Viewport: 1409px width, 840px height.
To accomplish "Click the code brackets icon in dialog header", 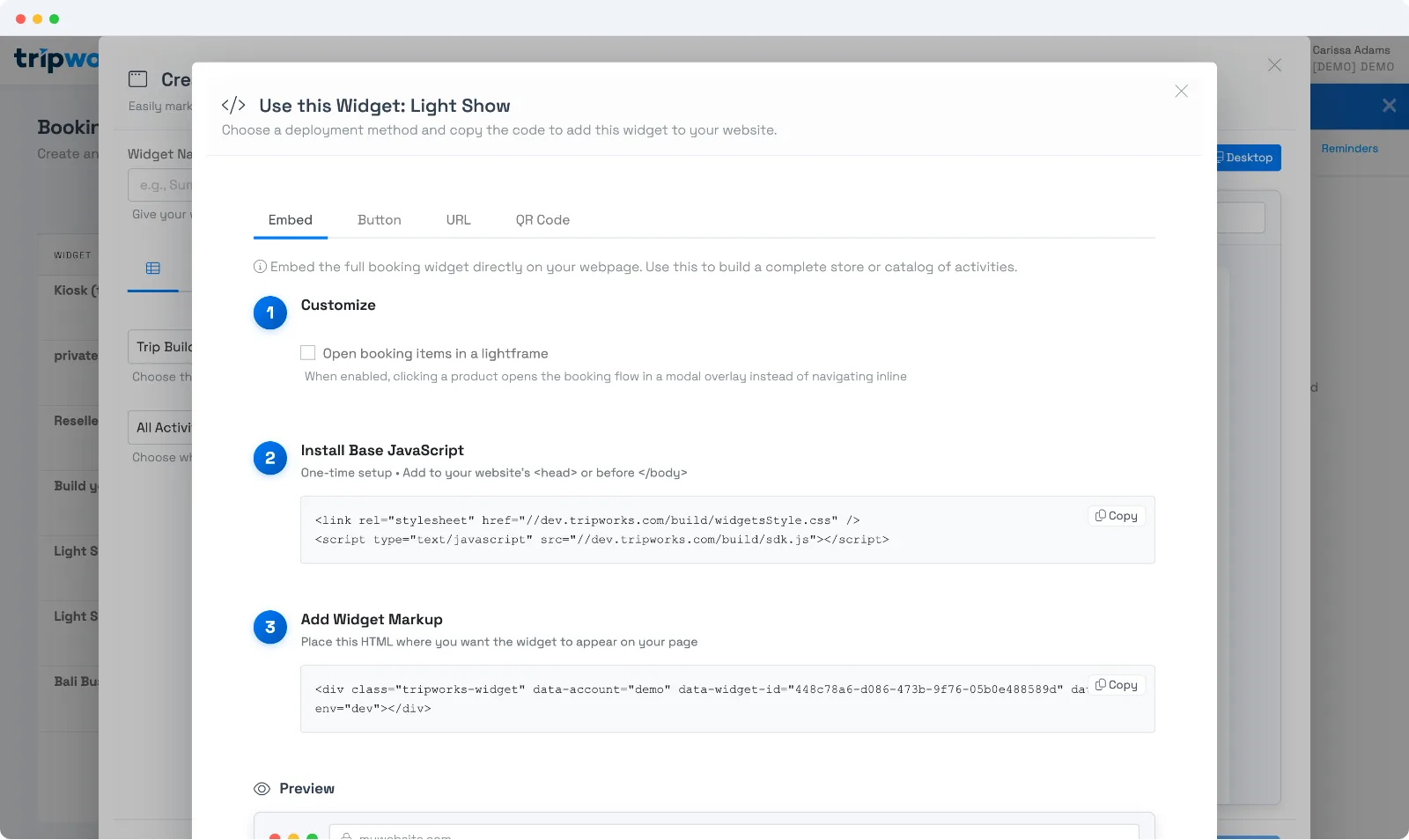I will tap(233, 106).
